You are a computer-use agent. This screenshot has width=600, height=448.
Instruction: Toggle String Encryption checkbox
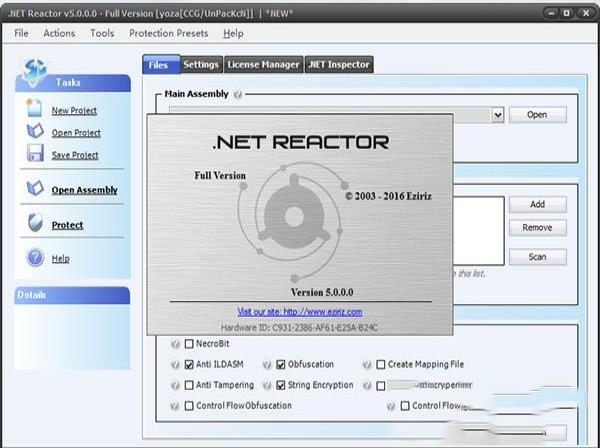(281, 385)
